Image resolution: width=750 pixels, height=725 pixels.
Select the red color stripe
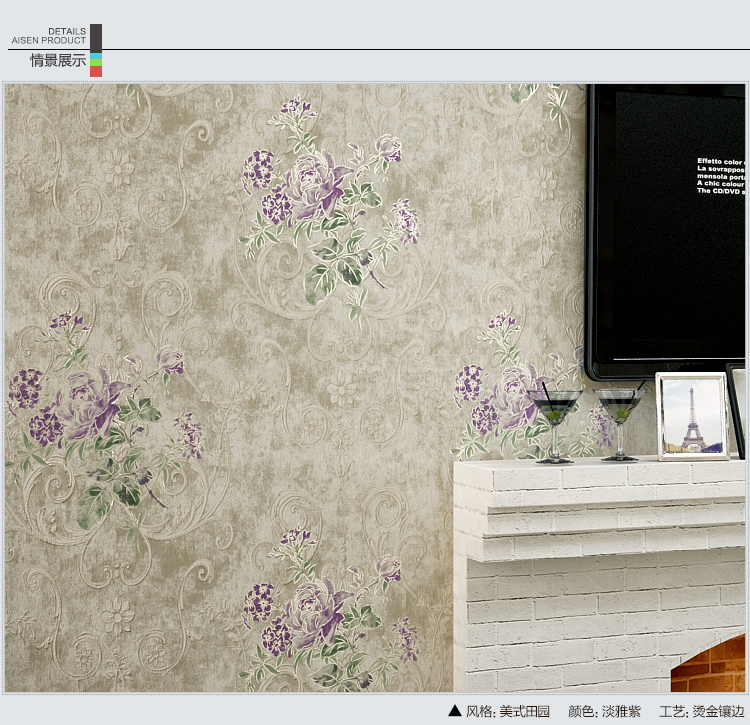[96, 71]
